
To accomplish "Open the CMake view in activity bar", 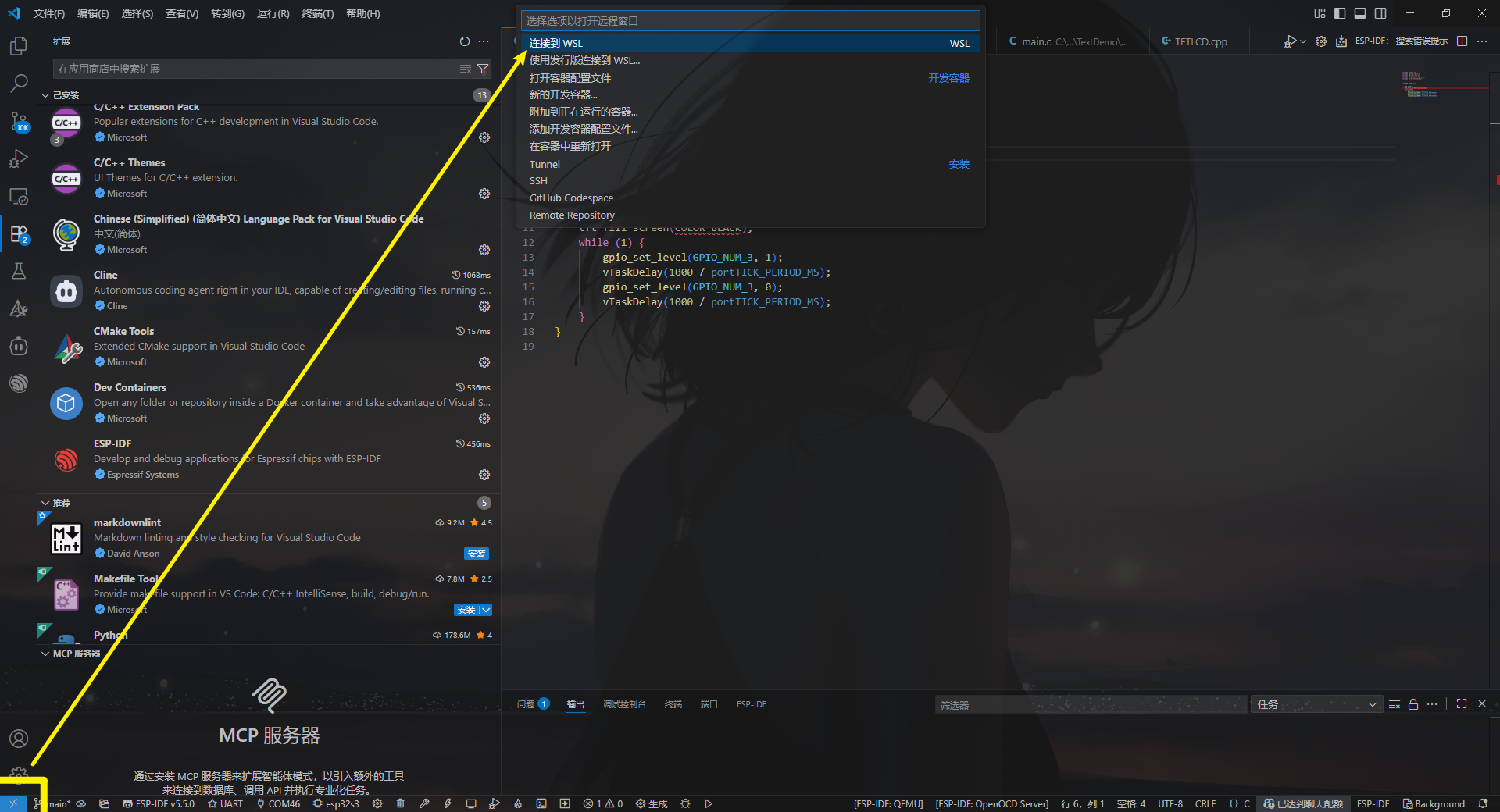I will click(18, 308).
